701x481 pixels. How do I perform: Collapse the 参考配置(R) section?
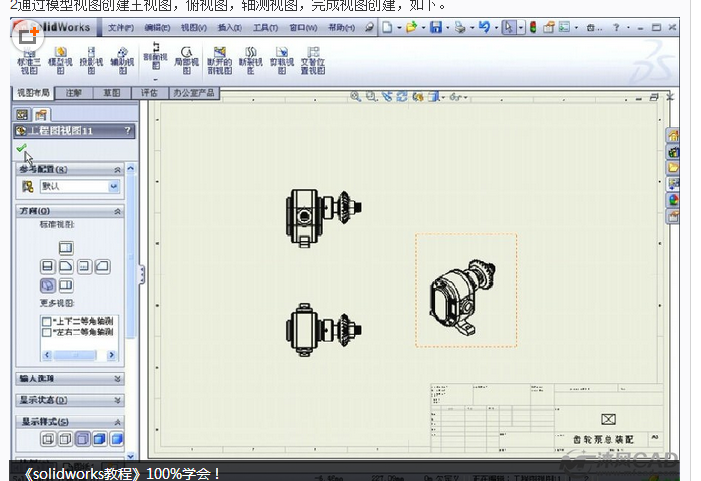[117, 169]
